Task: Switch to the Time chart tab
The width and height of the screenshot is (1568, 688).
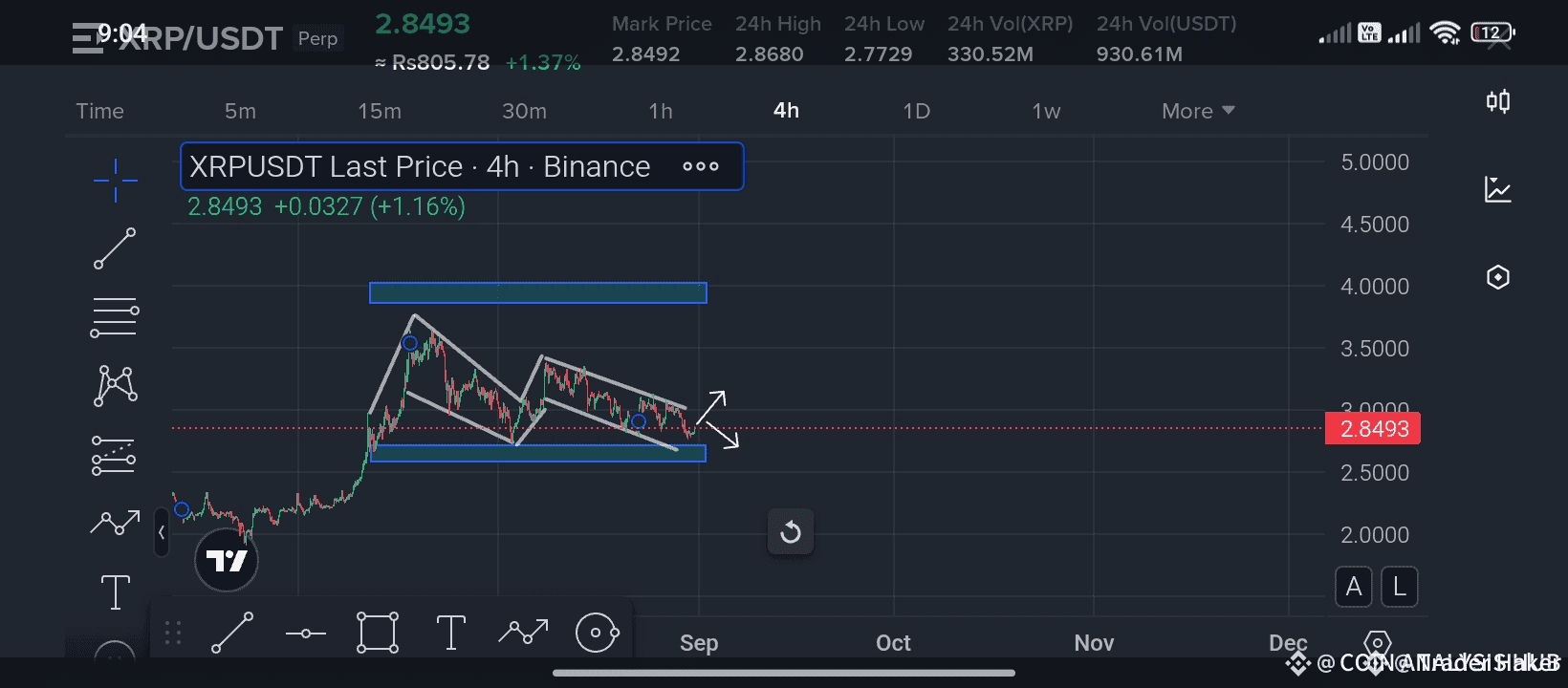Action: coord(99,111)
